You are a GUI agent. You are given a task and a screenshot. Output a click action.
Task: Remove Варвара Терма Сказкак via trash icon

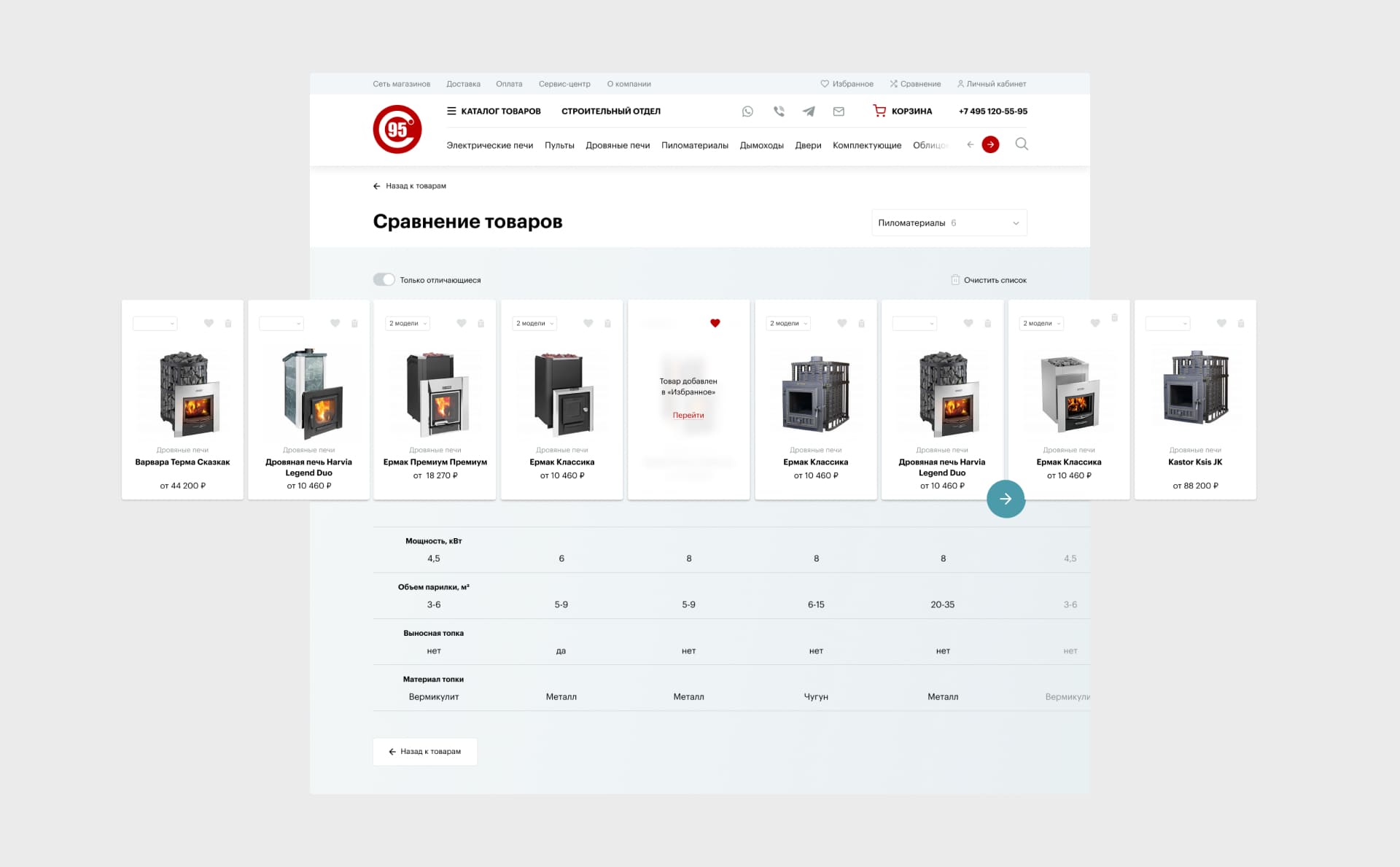228,323
